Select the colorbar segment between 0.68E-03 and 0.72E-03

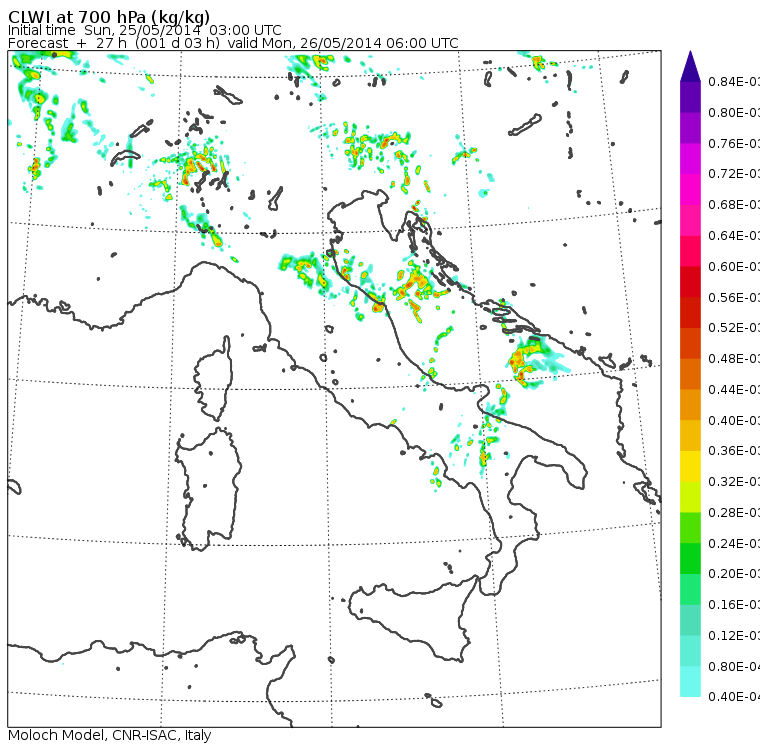tap(690, 190)
